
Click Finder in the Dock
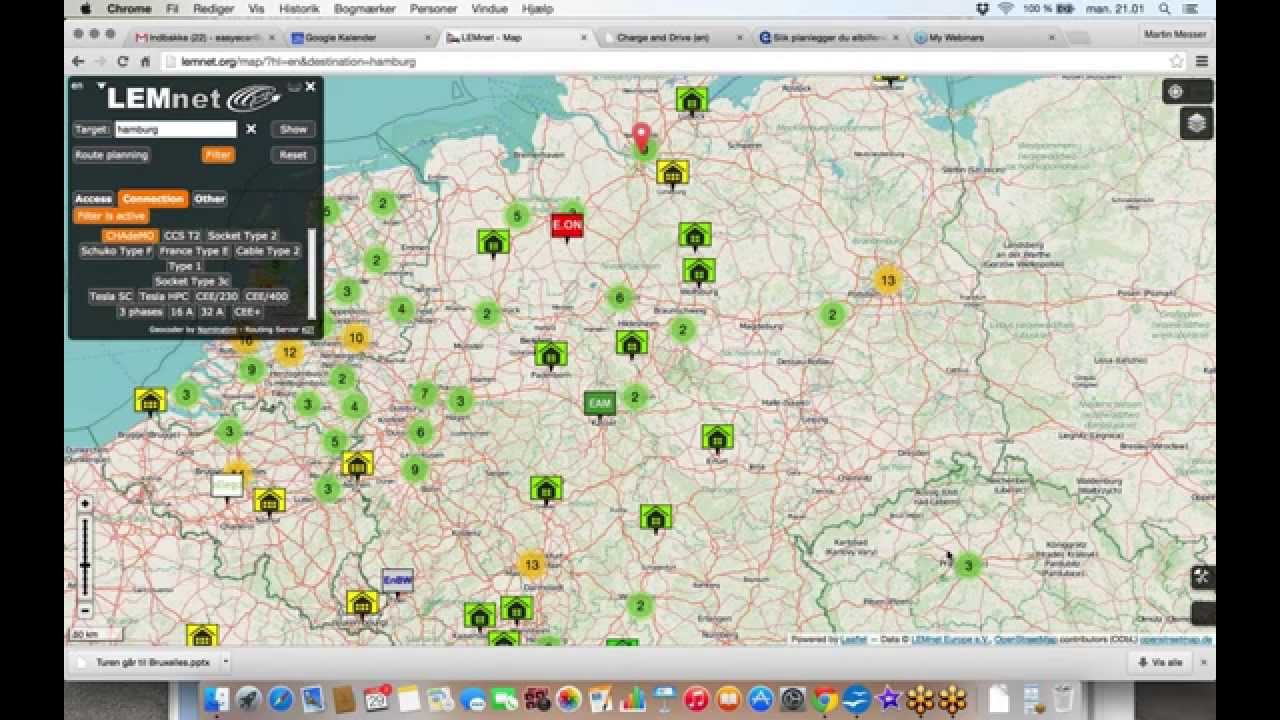[217, 699]
